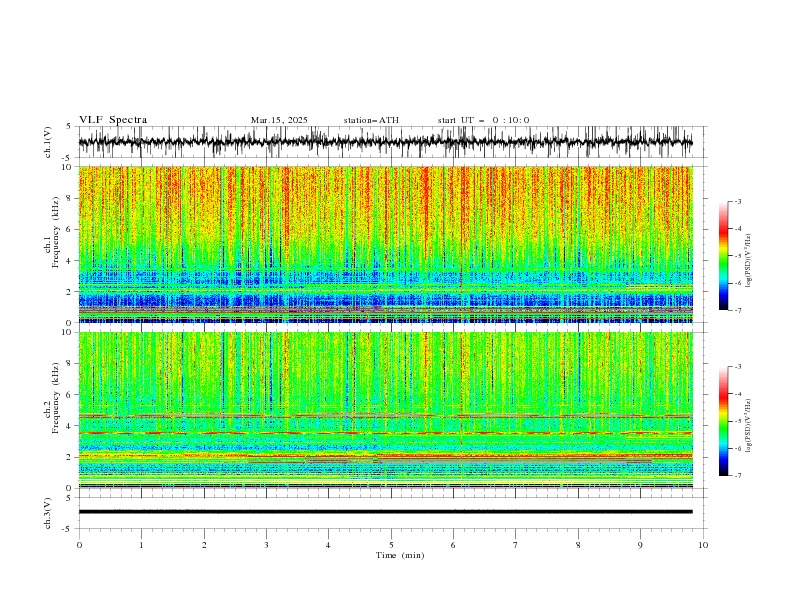Click the red 3.5 kHz line in ch.2
The height and width of the screenshot is (612, 792).
pyautogui.click(x=385, y=433)
